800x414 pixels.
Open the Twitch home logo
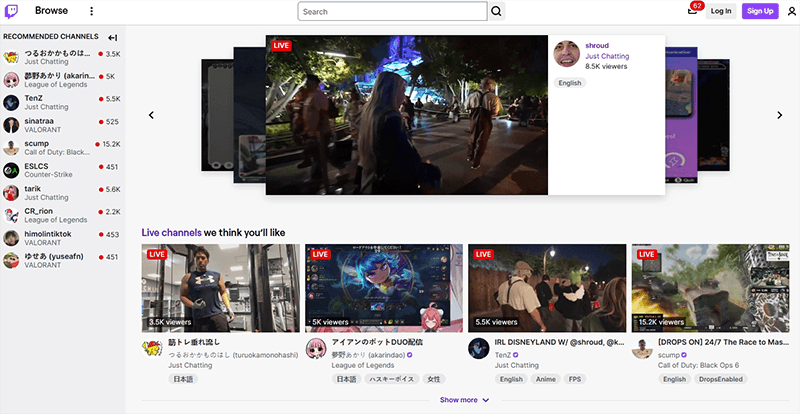click(11, 11)
